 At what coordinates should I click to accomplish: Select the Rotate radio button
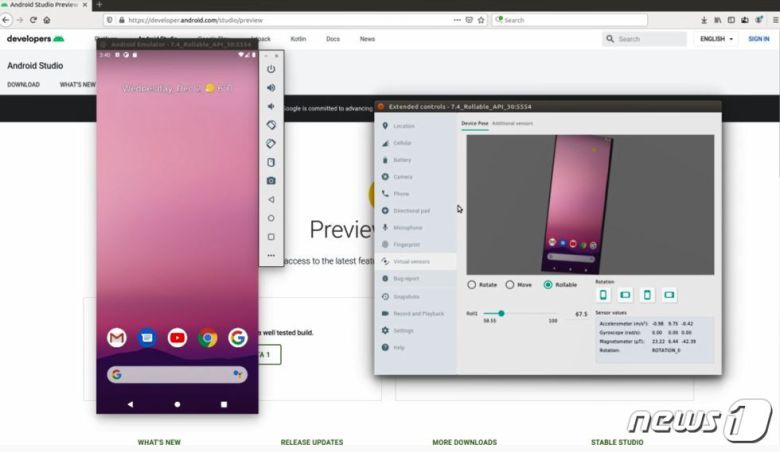click(472, 285)
